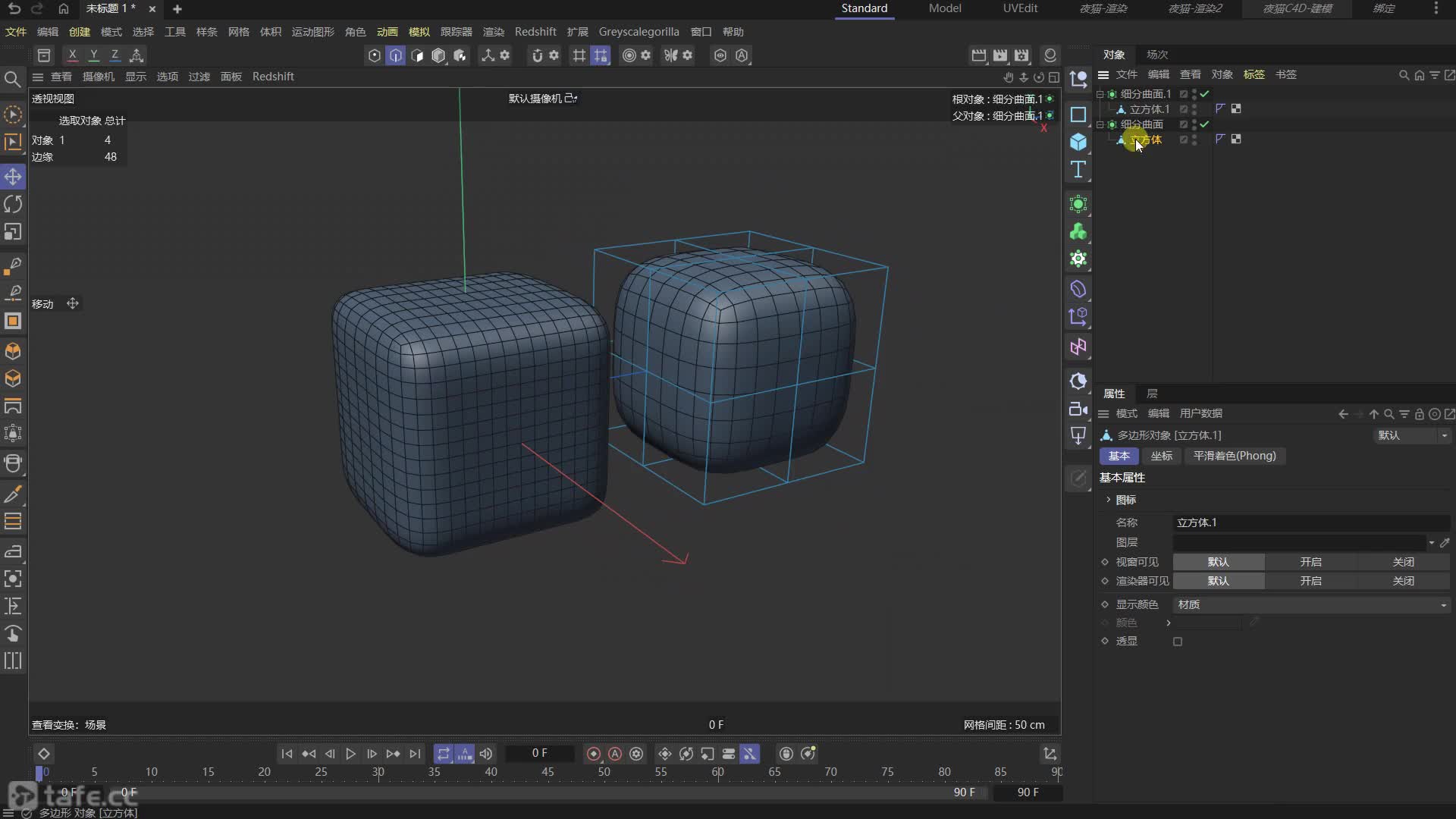Open the Greyscalegorilla menu
The image size is (1456, 819).
pos(639,32)
